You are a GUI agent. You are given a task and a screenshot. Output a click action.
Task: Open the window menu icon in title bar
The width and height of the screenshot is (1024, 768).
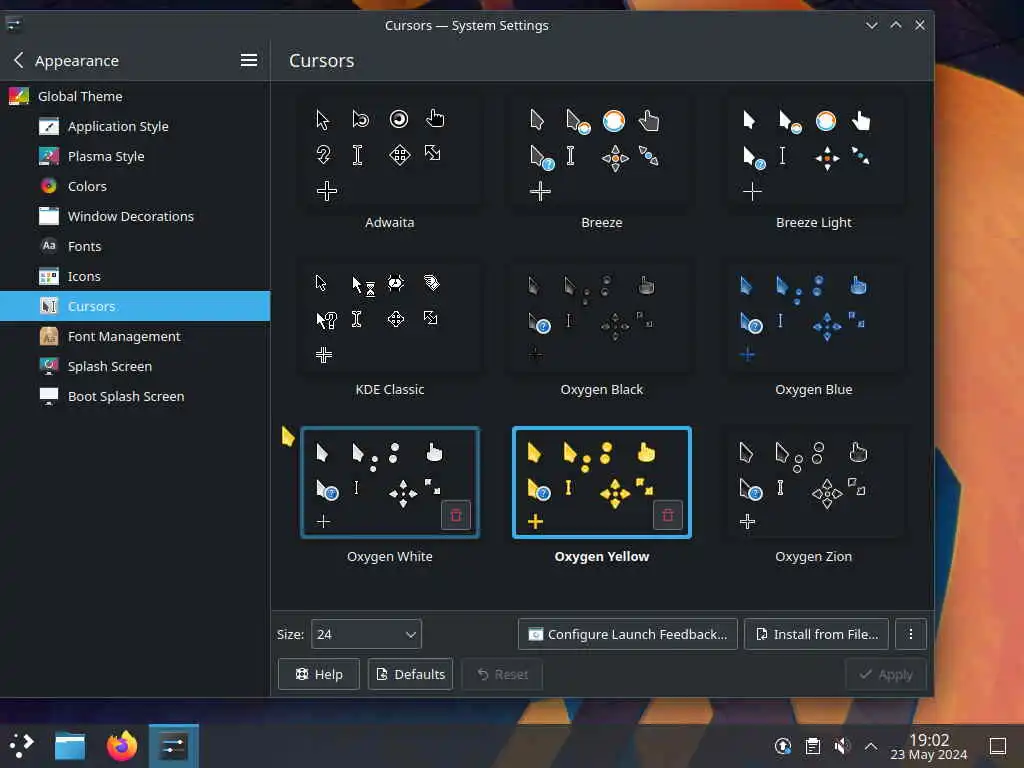14,25
